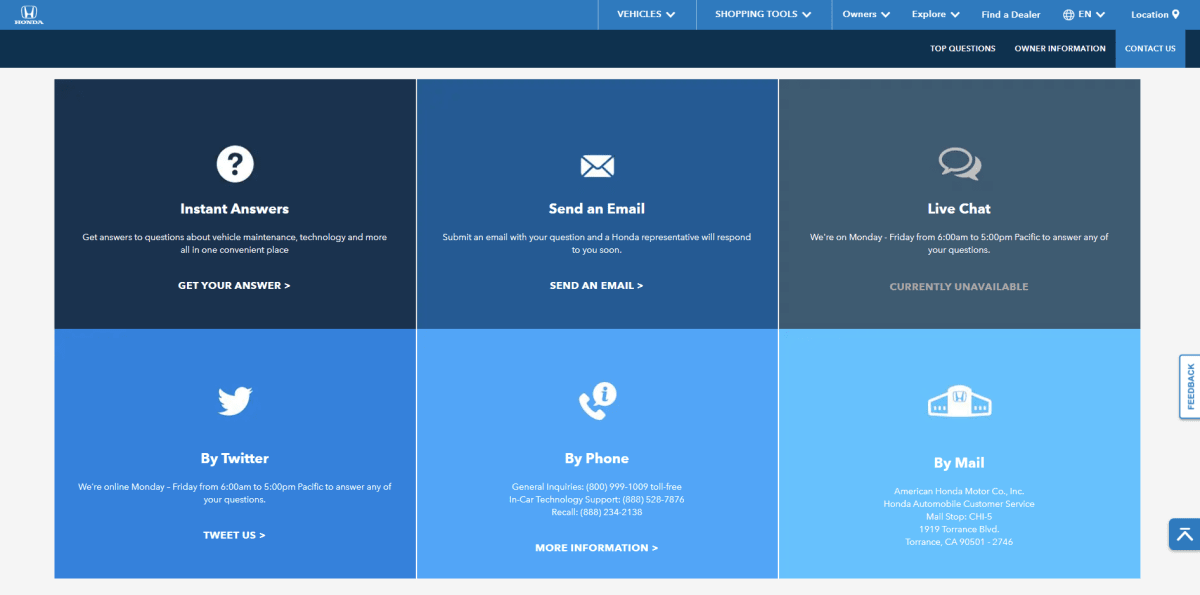Image resolution: width=1200 pixels, height=595 pixels.
Task: Open the Feedback side tab
Action: click(1190, 387)
